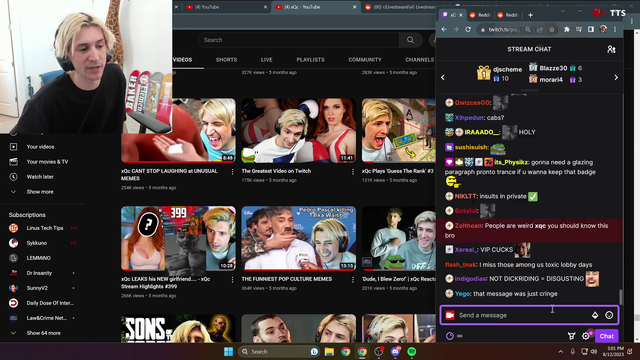
Task: Click the channel points icon in chat
Action: [x=450, y=336]
